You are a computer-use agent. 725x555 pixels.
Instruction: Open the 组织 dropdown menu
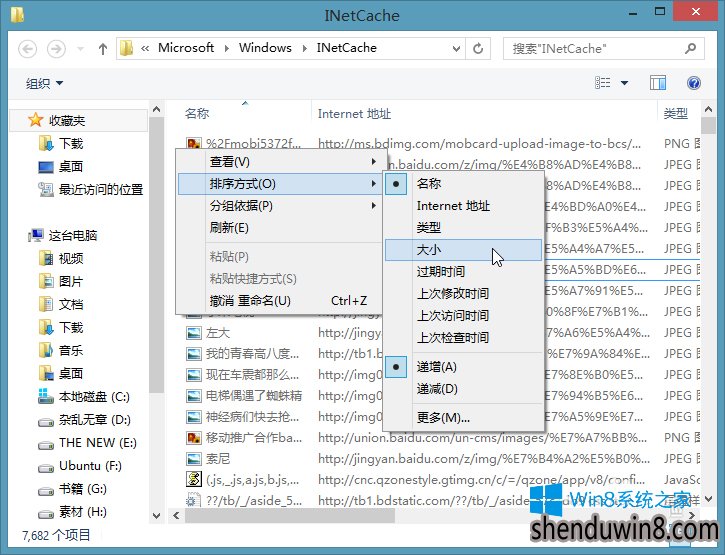44,83
